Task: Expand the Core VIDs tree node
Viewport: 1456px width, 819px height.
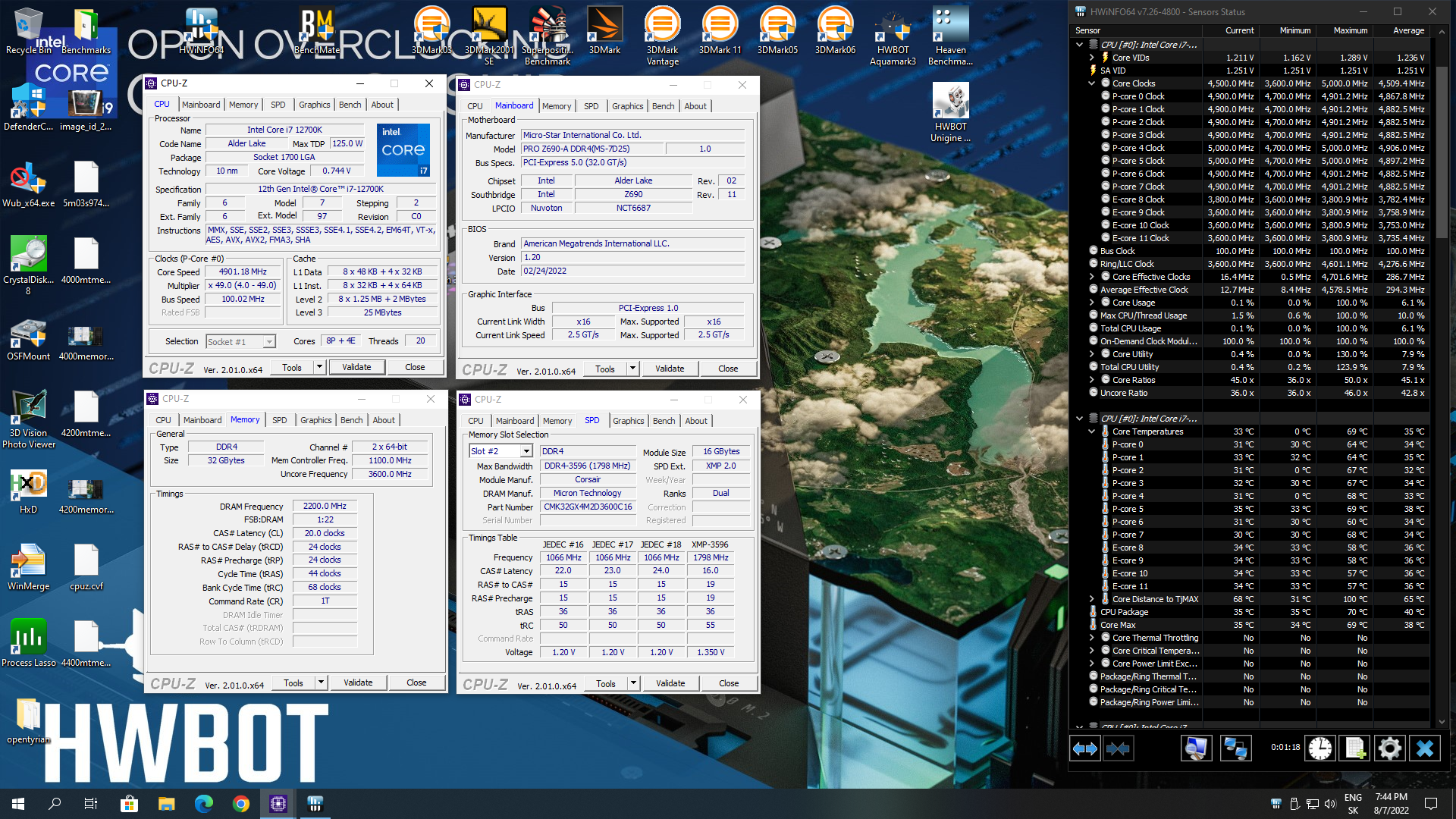Action: point(1092,58)
